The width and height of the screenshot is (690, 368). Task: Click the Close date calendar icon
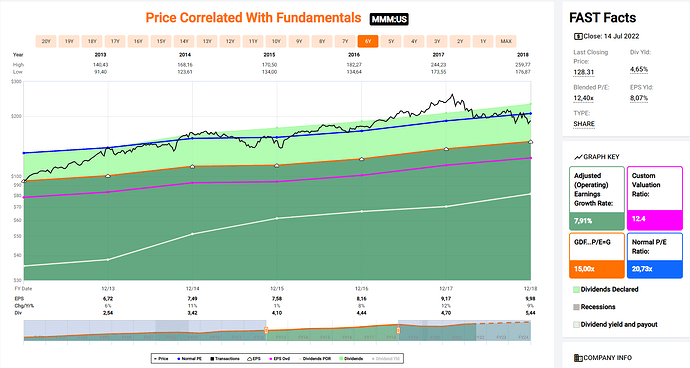pyautogui.click(x=578, y=37)
